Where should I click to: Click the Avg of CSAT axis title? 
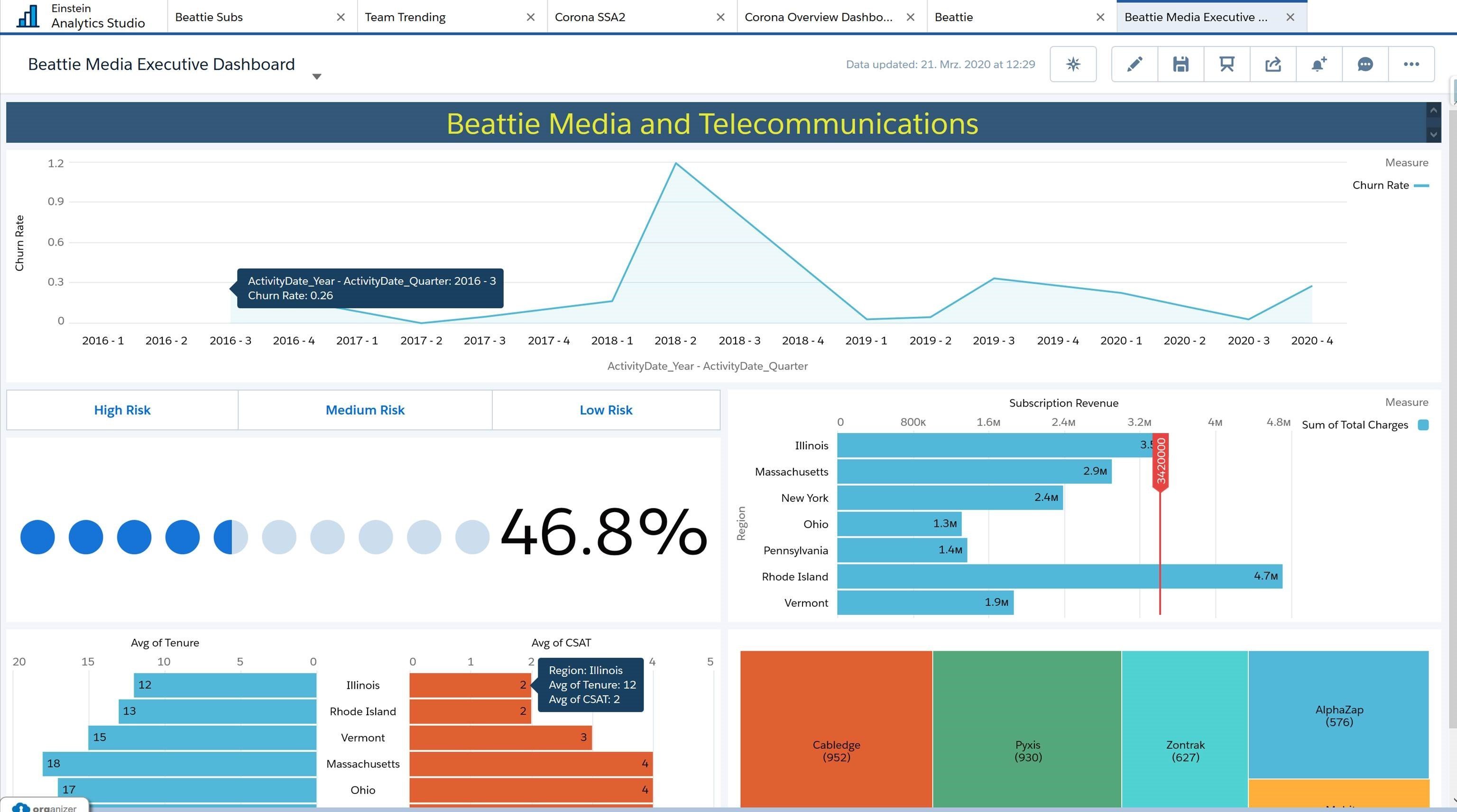click(561, 643)
